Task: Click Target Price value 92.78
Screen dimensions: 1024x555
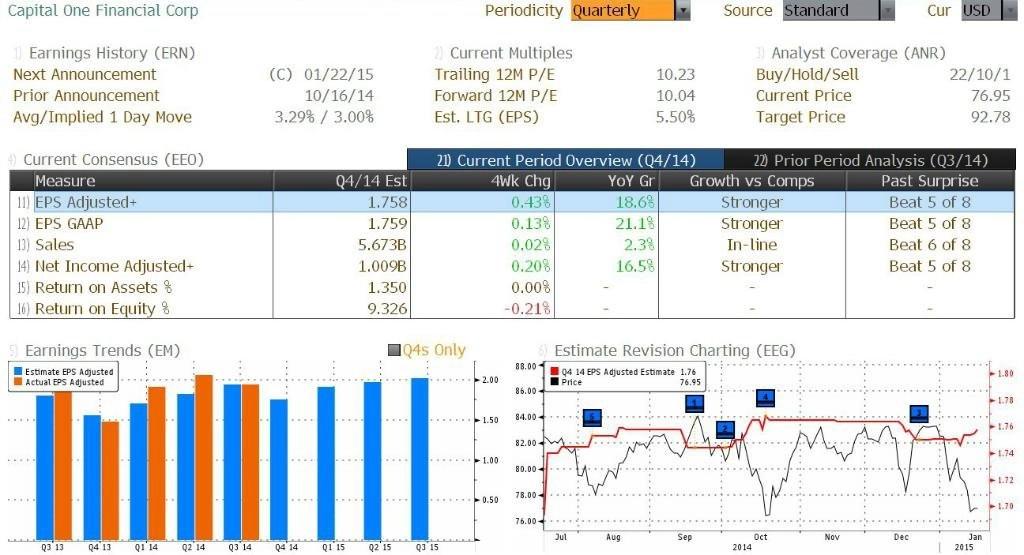Action: (x=991, y=117)
